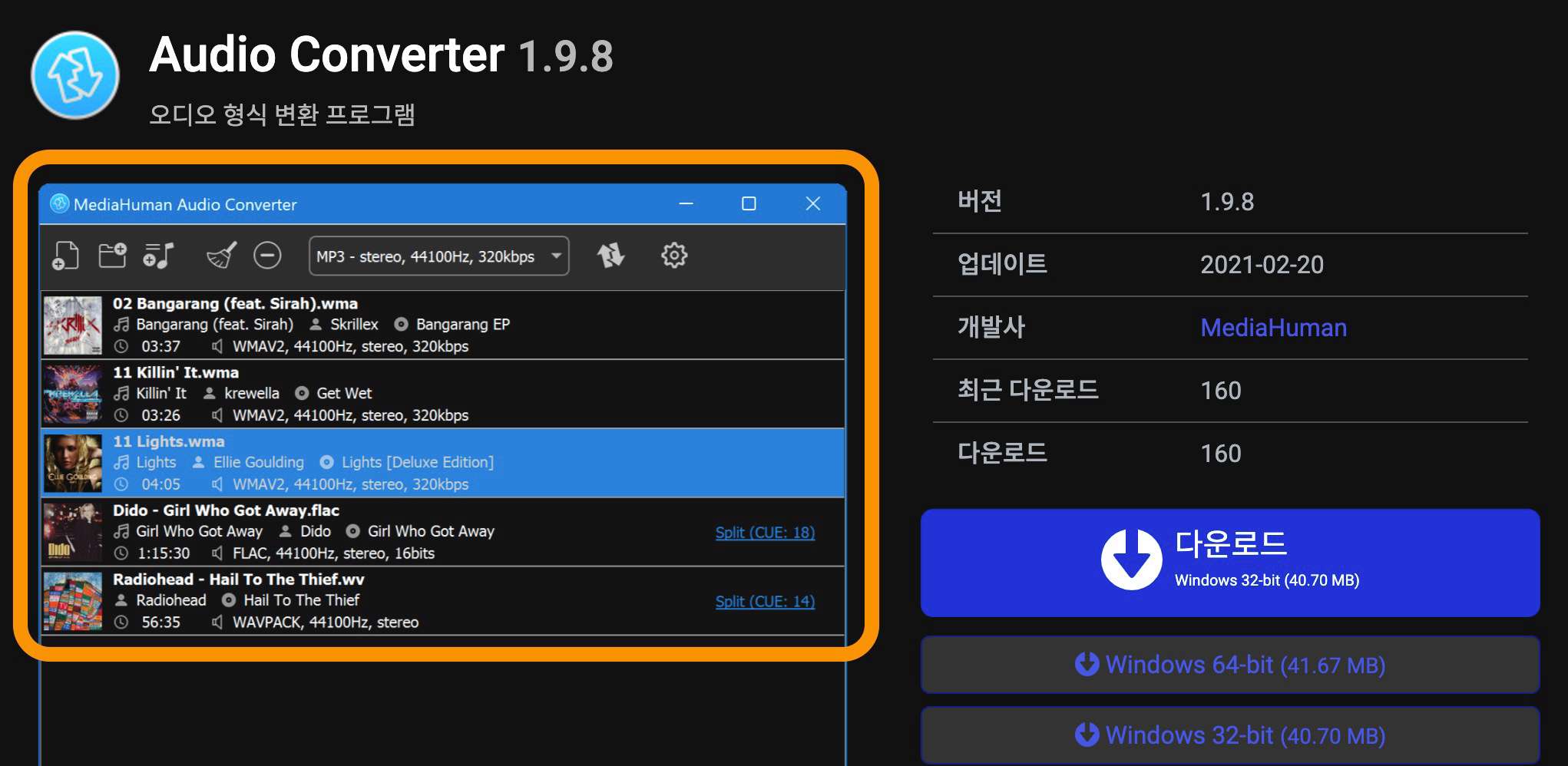Click the main blue 다운로드 button

pos(1230,563)
